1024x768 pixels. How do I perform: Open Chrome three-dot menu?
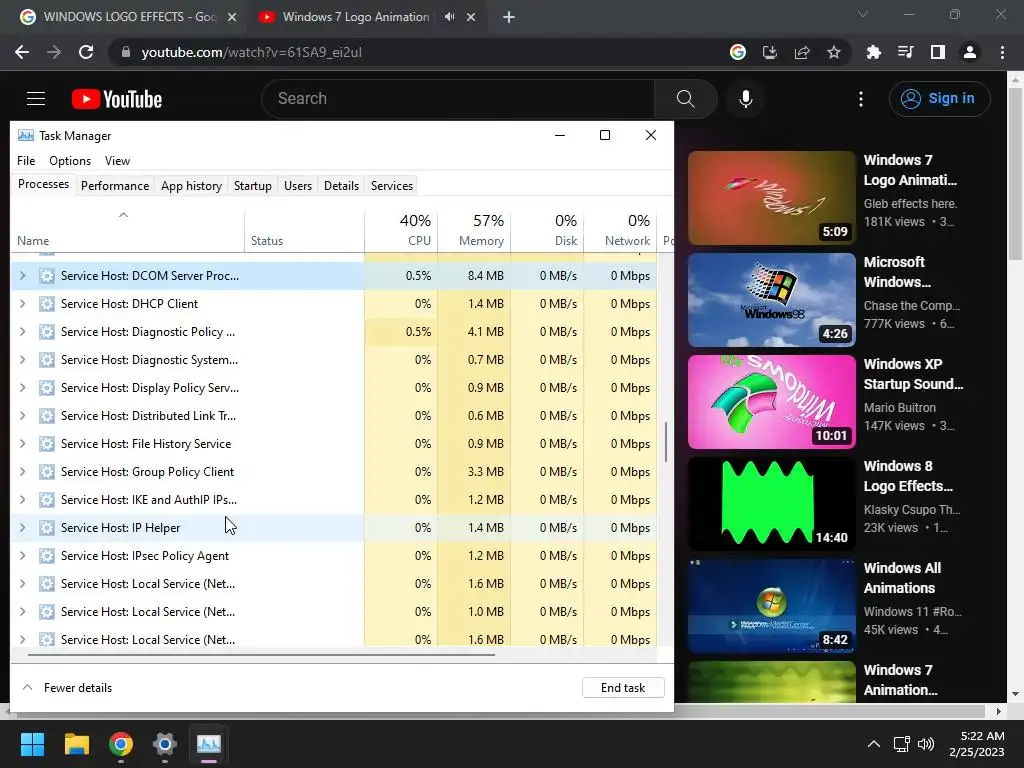click(1002, 52)
